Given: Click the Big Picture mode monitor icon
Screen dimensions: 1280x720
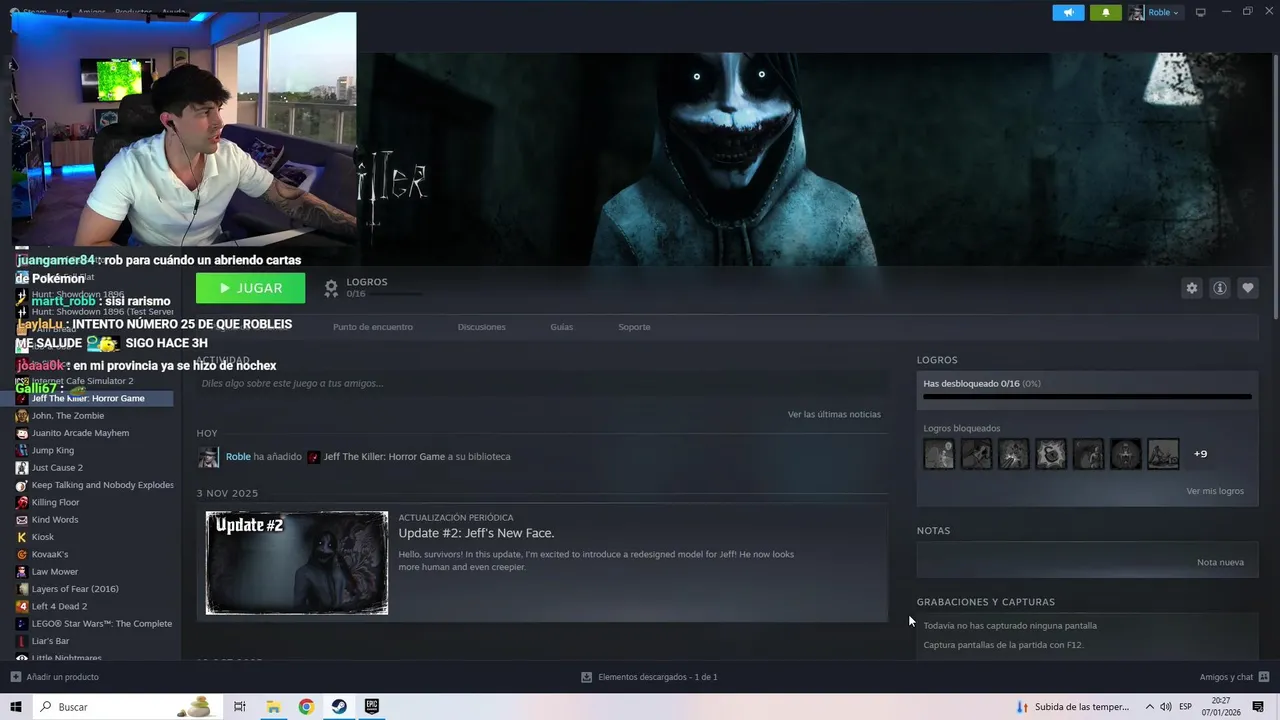Looking at the screenshot, I should (1201, 12).
